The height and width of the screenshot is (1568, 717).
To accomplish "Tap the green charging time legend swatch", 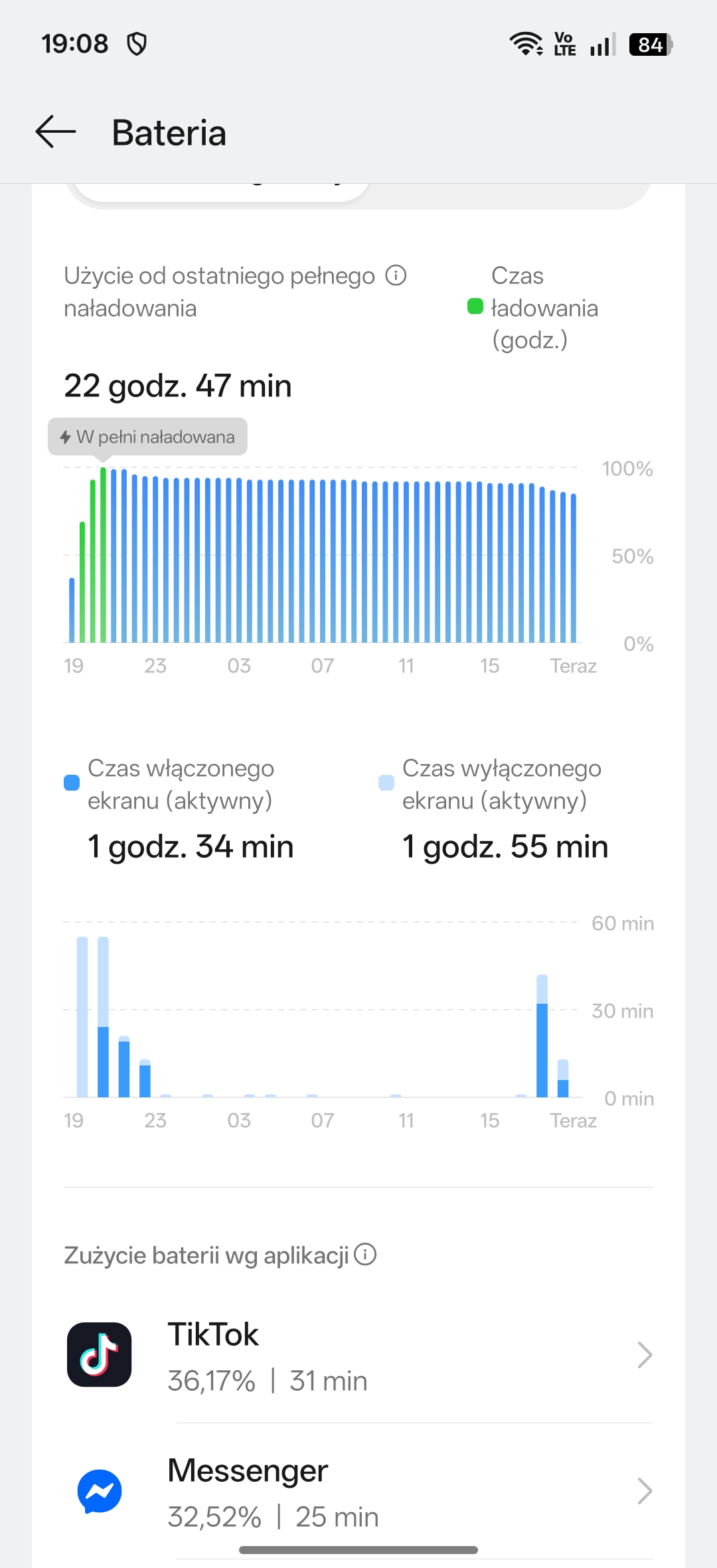I will pos(475,306).
